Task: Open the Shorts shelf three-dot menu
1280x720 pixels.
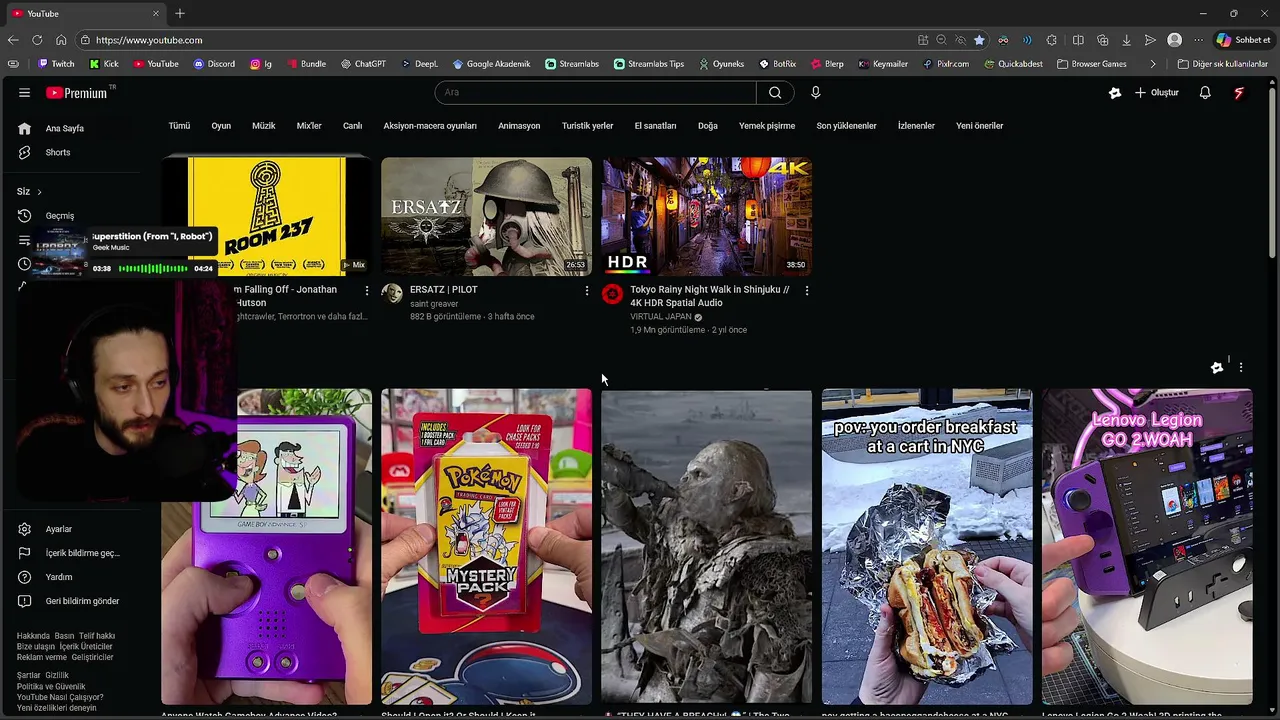Action: [1241, 368]
